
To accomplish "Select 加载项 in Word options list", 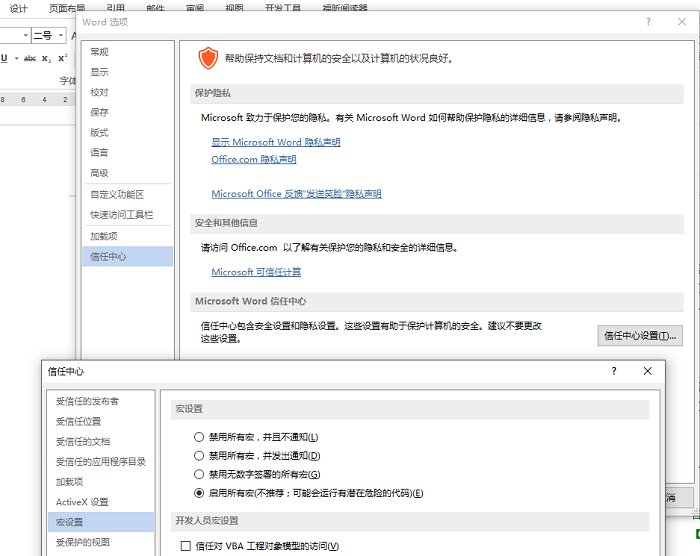I will point(127,236).
